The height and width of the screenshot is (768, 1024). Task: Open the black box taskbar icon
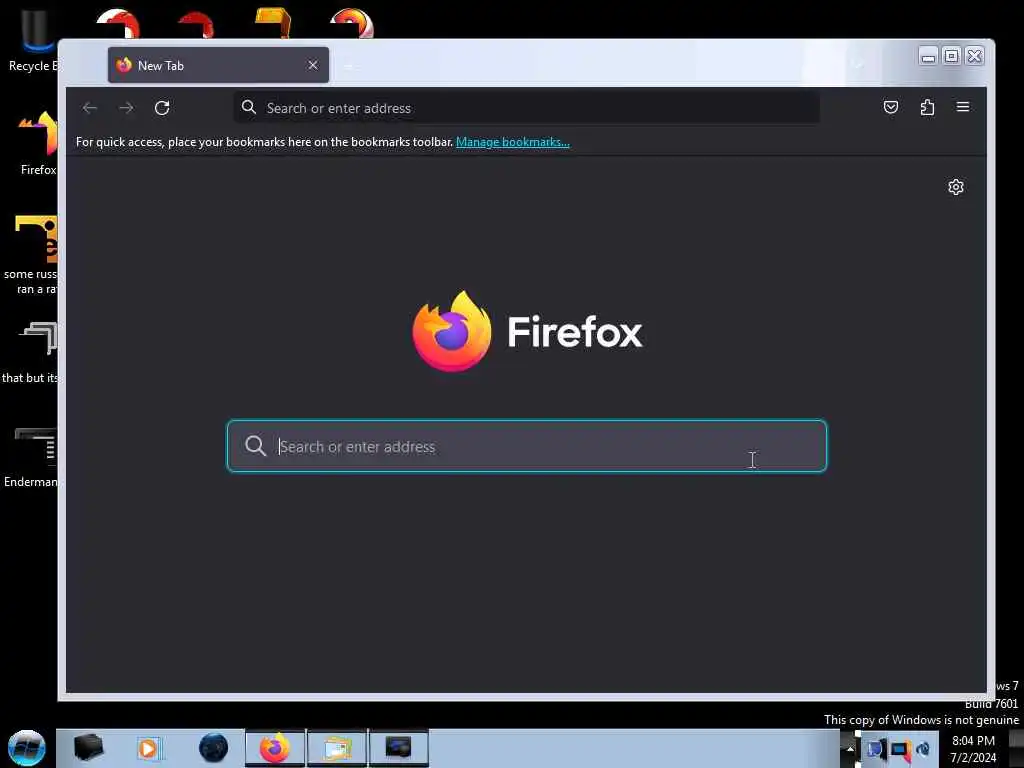[88, 748]
